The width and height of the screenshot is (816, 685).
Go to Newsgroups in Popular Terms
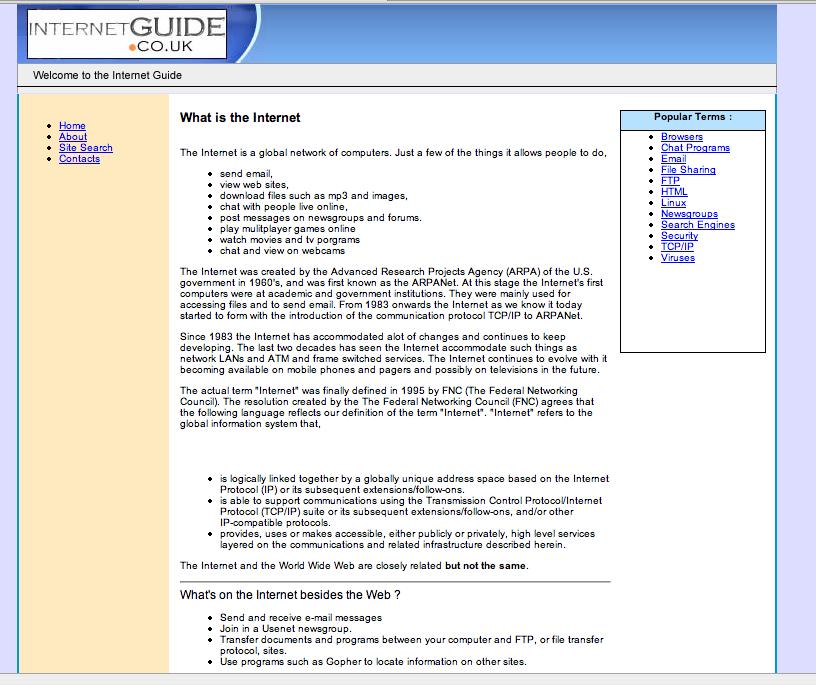click(x=689, y=214)
